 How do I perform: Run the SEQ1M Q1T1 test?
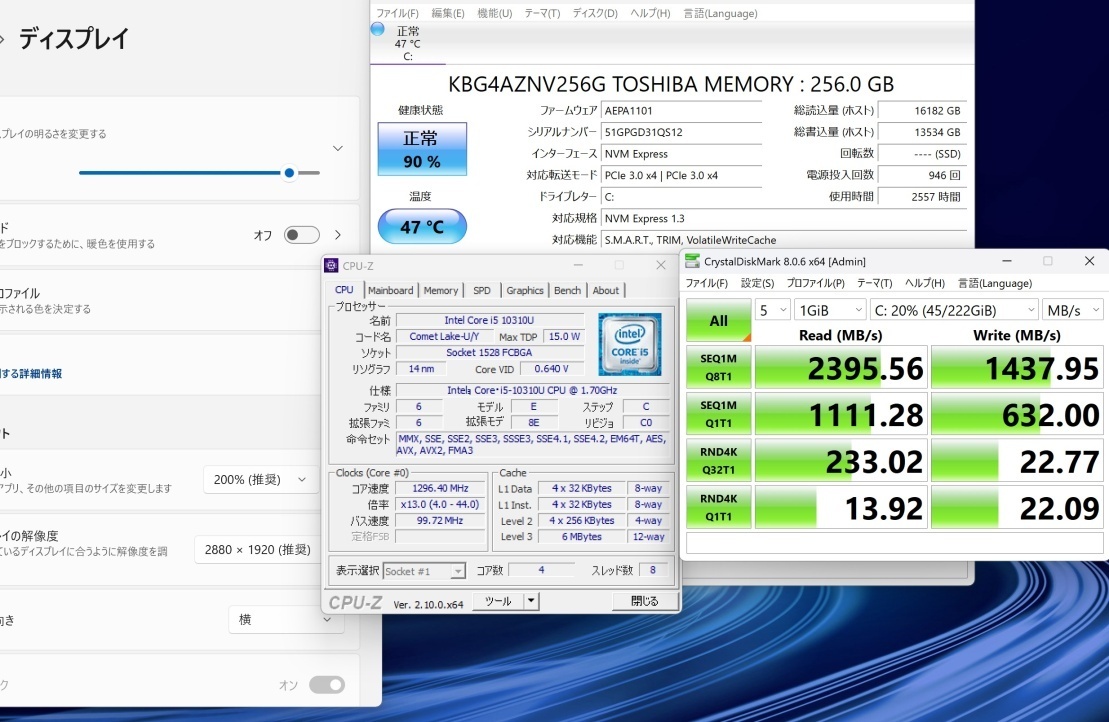pyautogui.click(x=719, y=414)
